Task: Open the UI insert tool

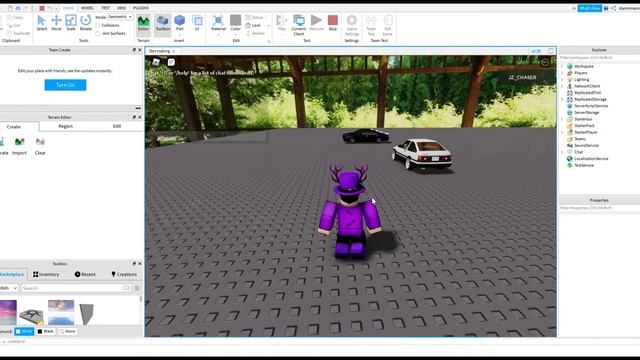Action: (x=197, y=23)
